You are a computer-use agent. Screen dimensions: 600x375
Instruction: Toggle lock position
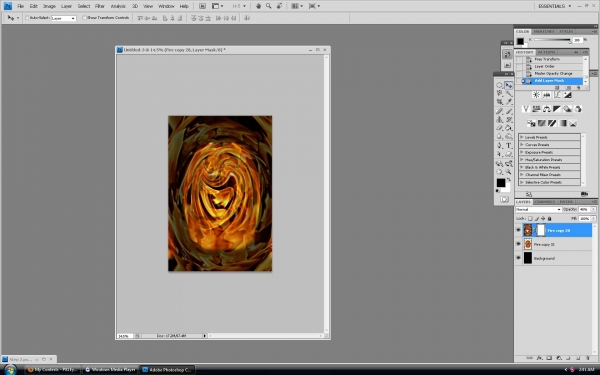[543, 218]
